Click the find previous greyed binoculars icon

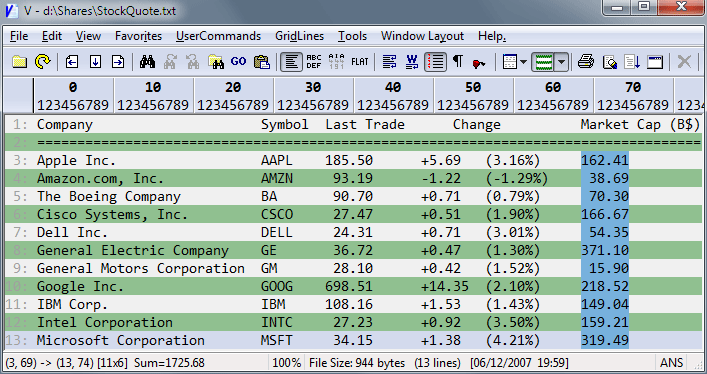pos(193,62)
